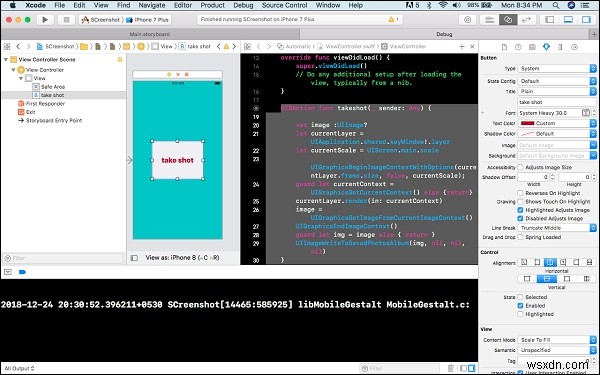Open the Apple menu
Viewport: 600px width, 375px height.
[x=13, y=5]
